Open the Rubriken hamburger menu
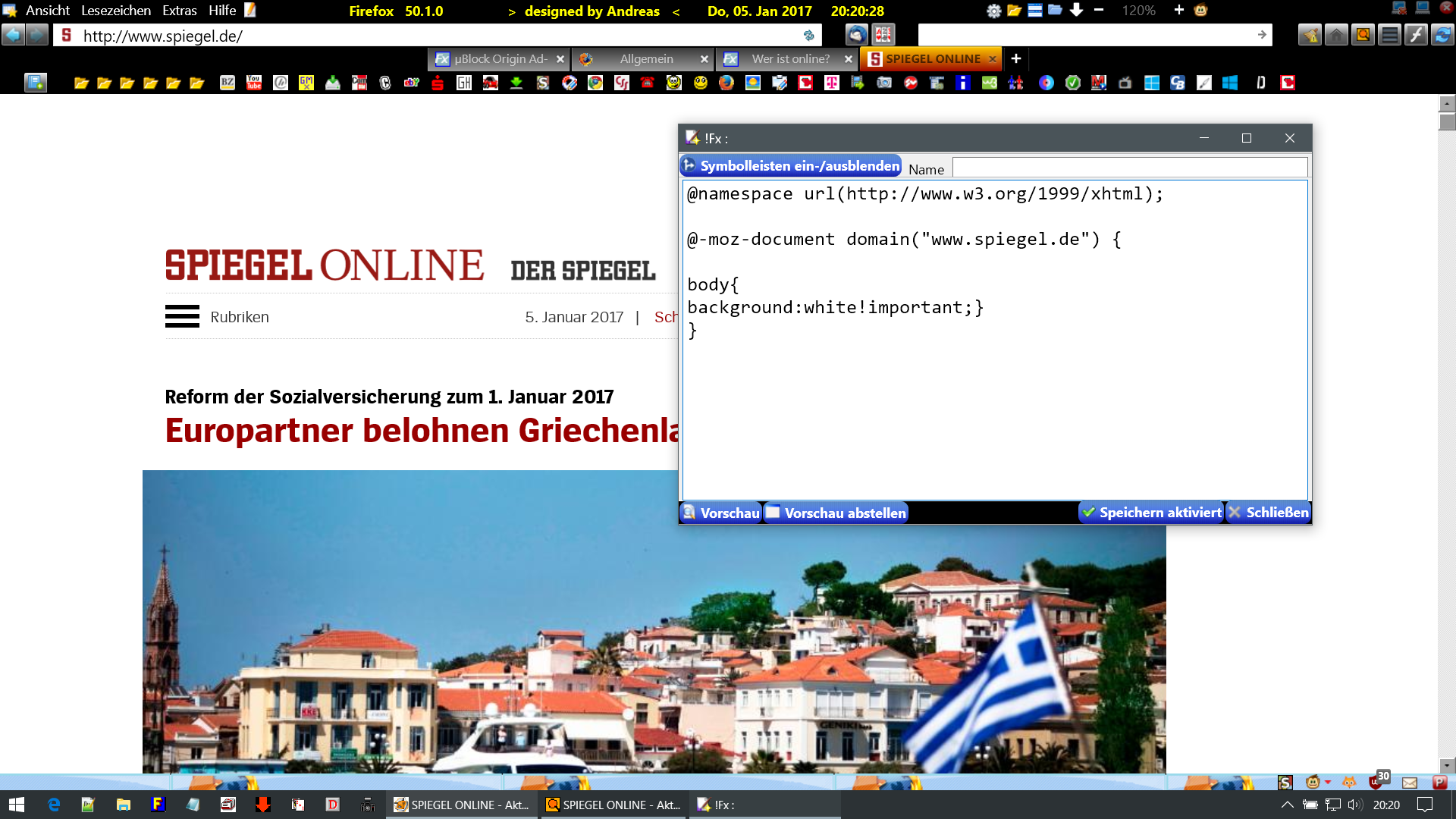This screenshot has width=1456, height=819. click(x=182, y=316)
